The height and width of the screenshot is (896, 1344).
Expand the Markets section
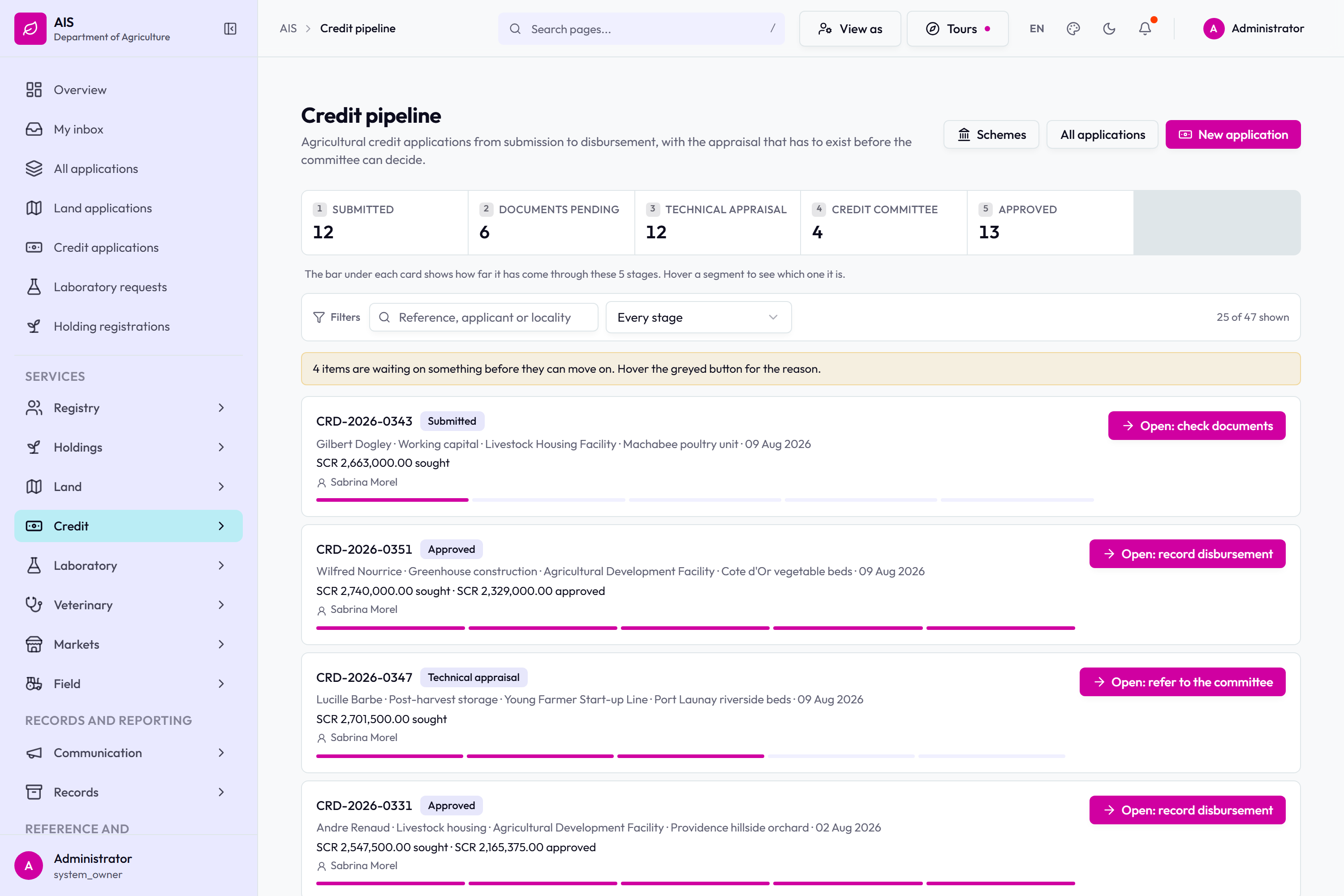[129, 645]
